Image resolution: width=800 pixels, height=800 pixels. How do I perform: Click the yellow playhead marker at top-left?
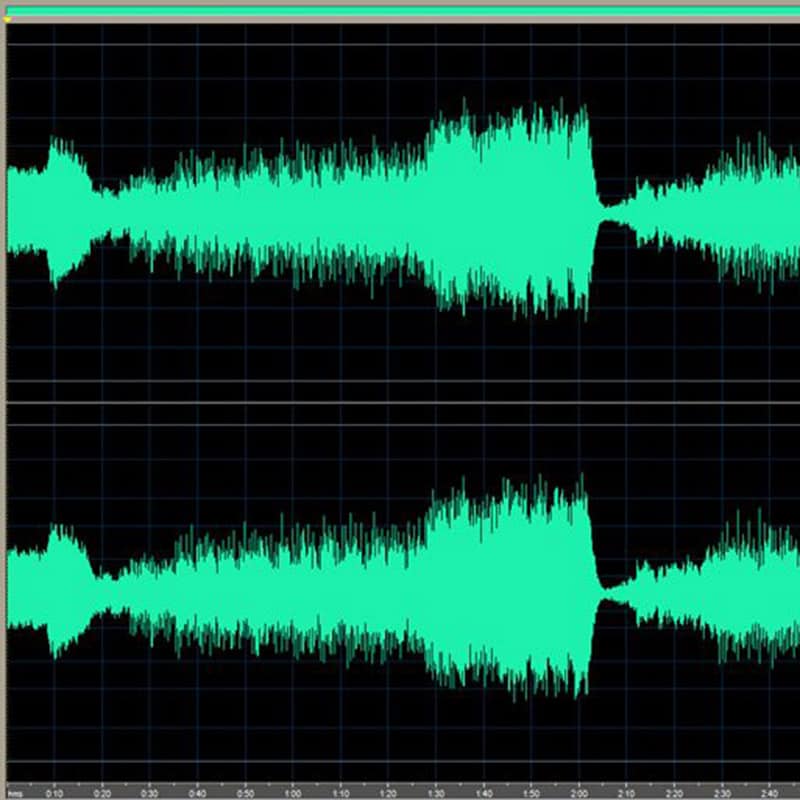pyautogui.click(x=8, y=18)
